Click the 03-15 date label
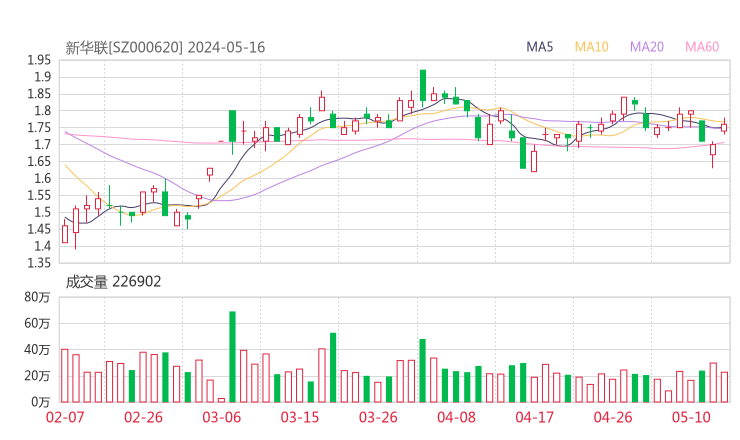 pos(300,417)
